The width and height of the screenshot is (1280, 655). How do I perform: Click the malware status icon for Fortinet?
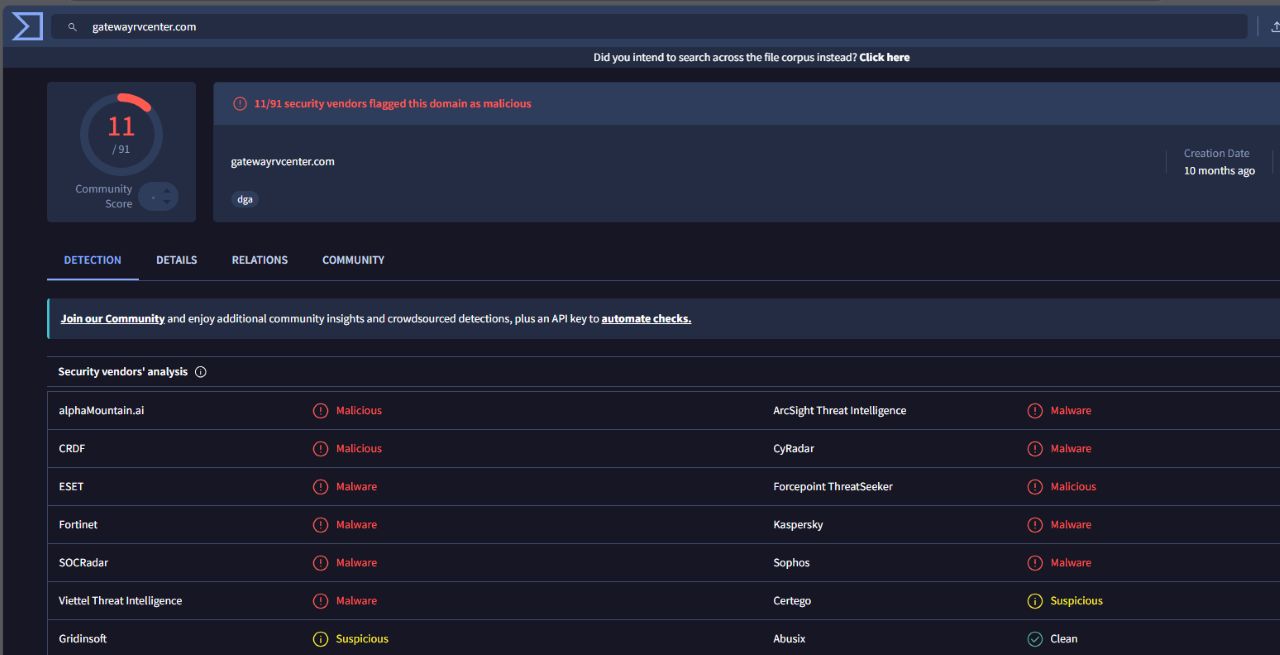[x=320, y=525]
